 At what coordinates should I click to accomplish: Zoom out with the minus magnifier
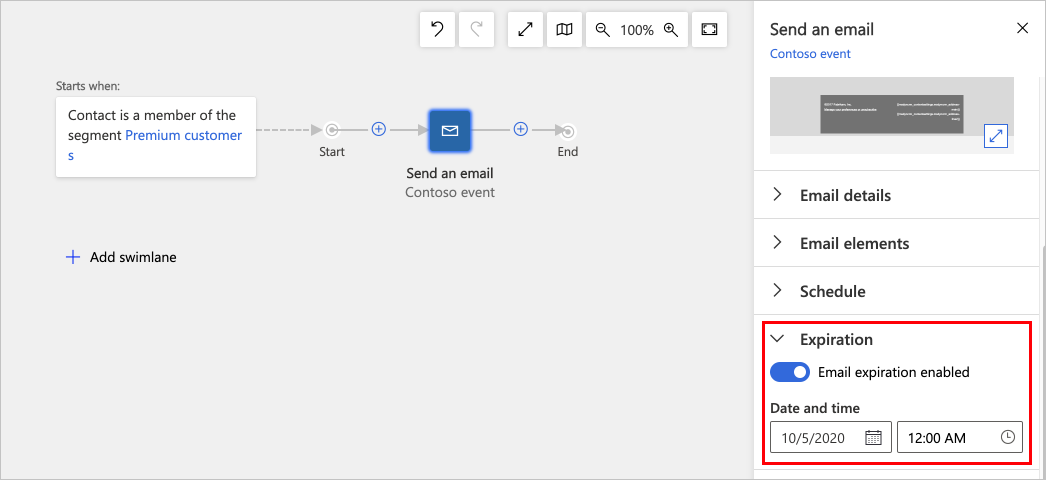(x=603, y=30)
